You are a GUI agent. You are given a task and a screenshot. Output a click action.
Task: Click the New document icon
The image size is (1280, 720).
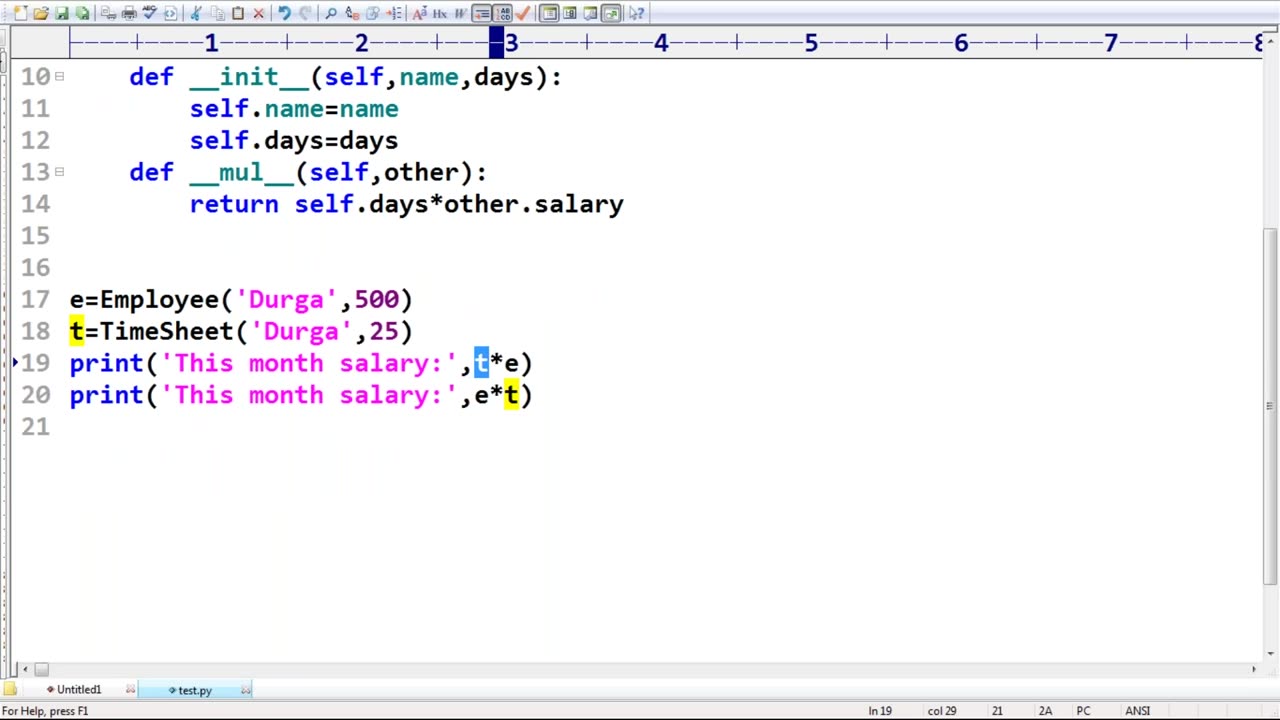tap(20, 13)
